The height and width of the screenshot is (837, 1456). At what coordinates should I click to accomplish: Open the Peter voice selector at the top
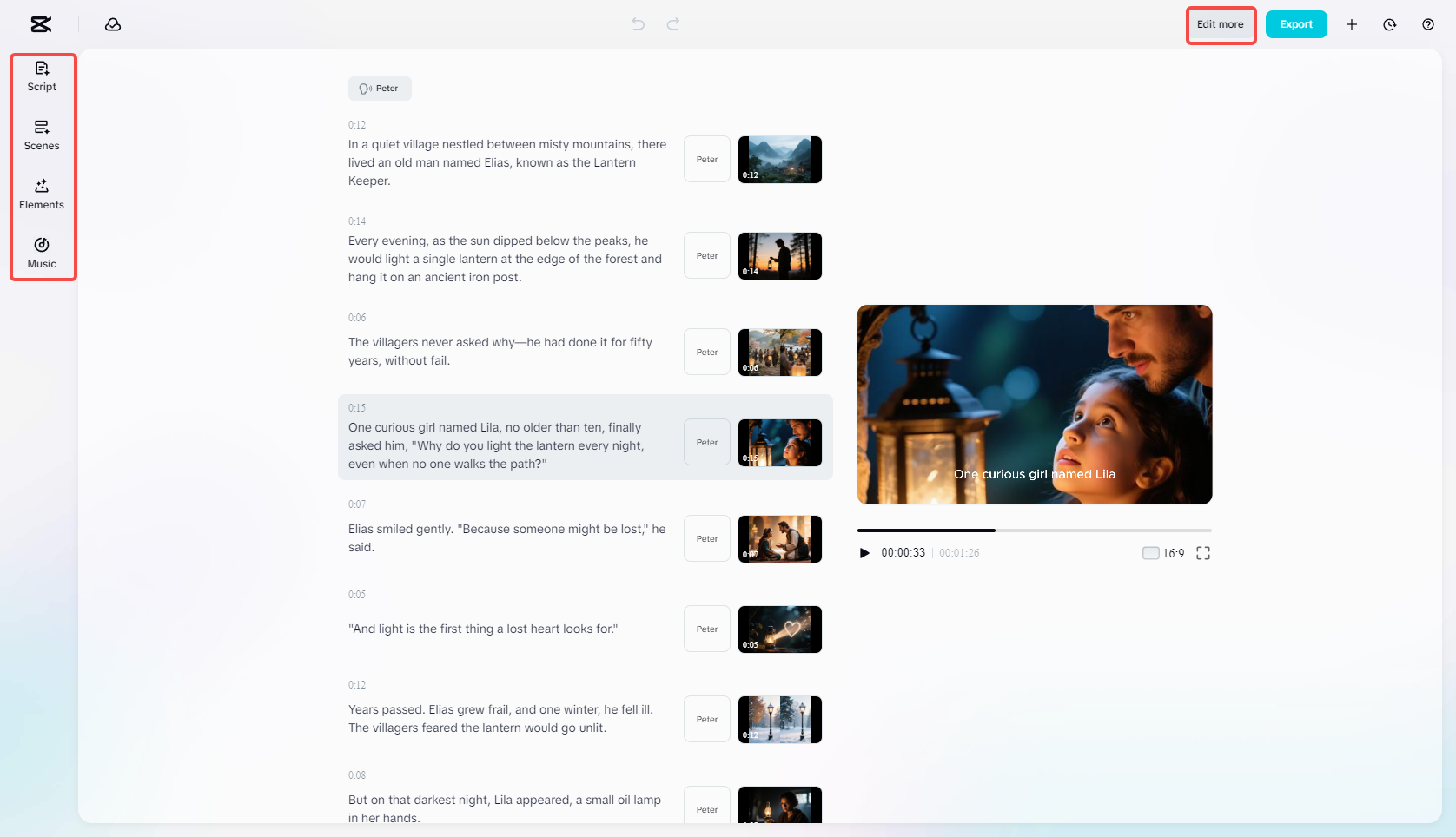(380, 89)
